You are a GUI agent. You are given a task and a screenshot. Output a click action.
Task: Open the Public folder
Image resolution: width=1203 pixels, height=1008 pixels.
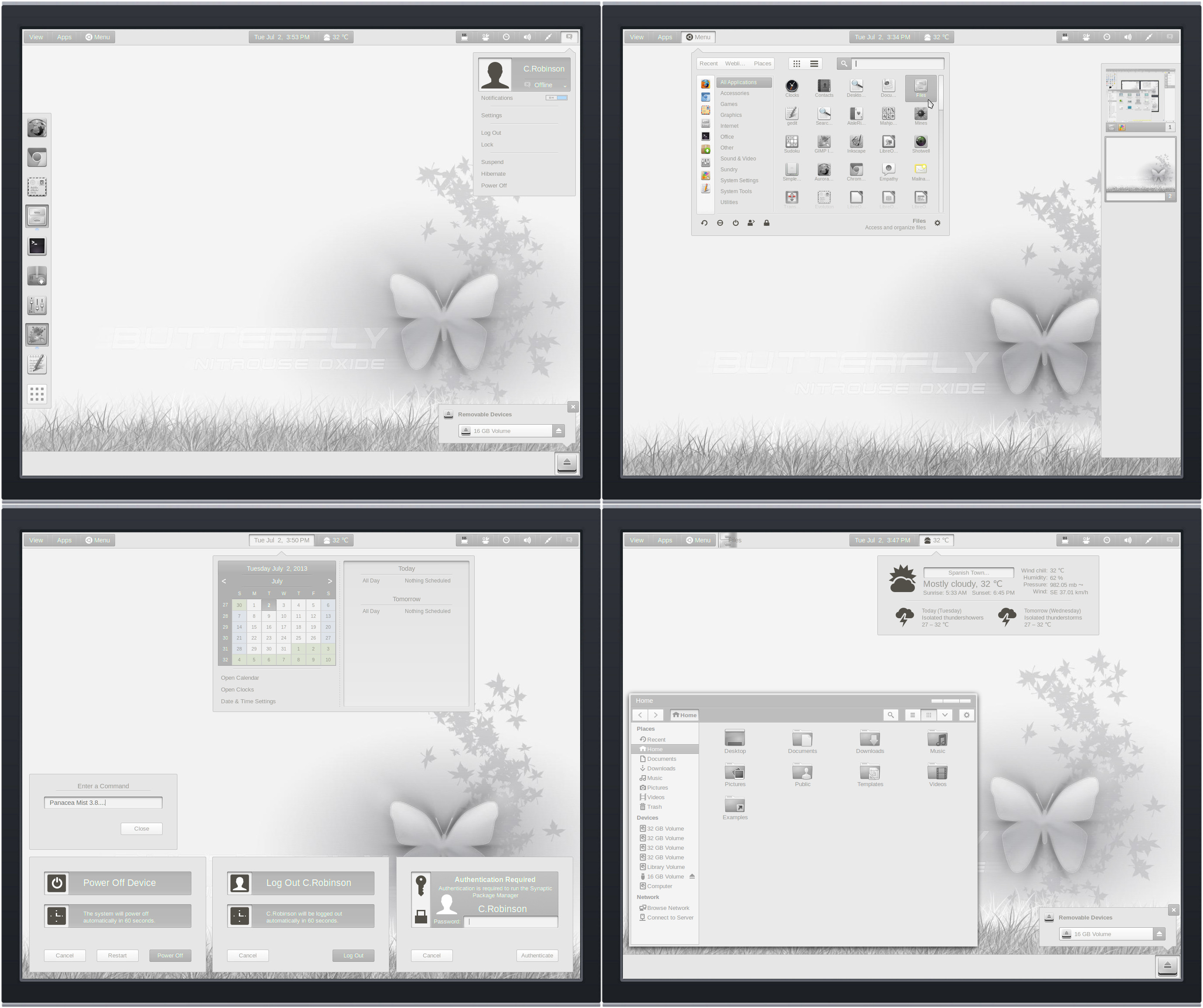802,775
